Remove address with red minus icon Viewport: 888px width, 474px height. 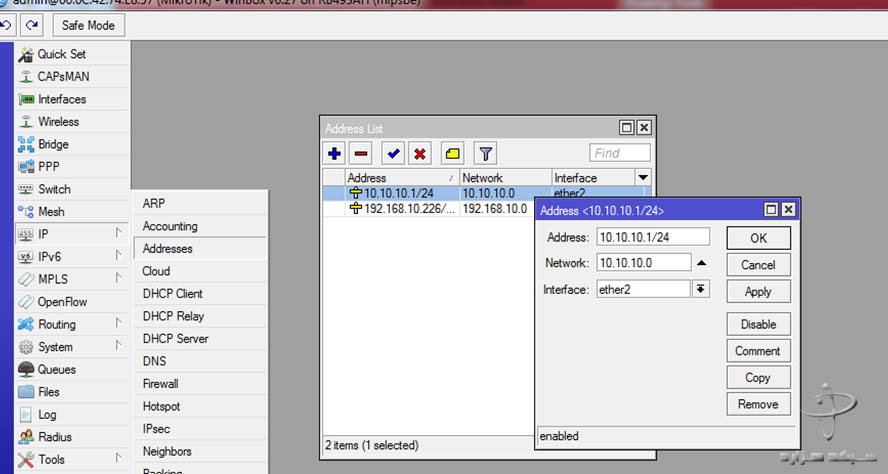coord(361,153)
